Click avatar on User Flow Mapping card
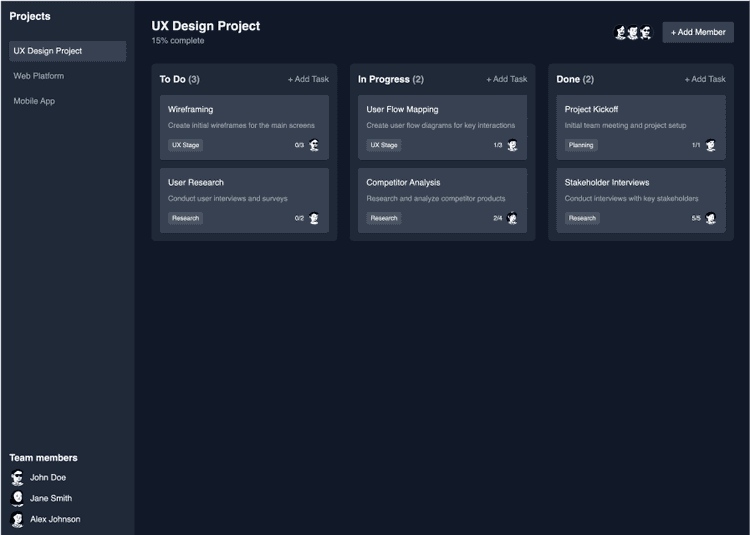This screenshot has width=750, height=535. (x=512, y=145)
